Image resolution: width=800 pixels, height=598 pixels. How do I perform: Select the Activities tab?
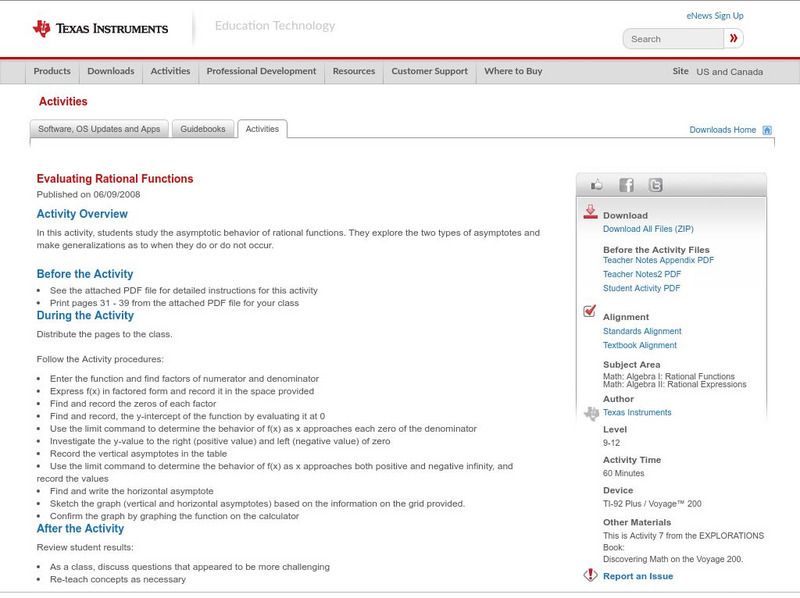262,129
